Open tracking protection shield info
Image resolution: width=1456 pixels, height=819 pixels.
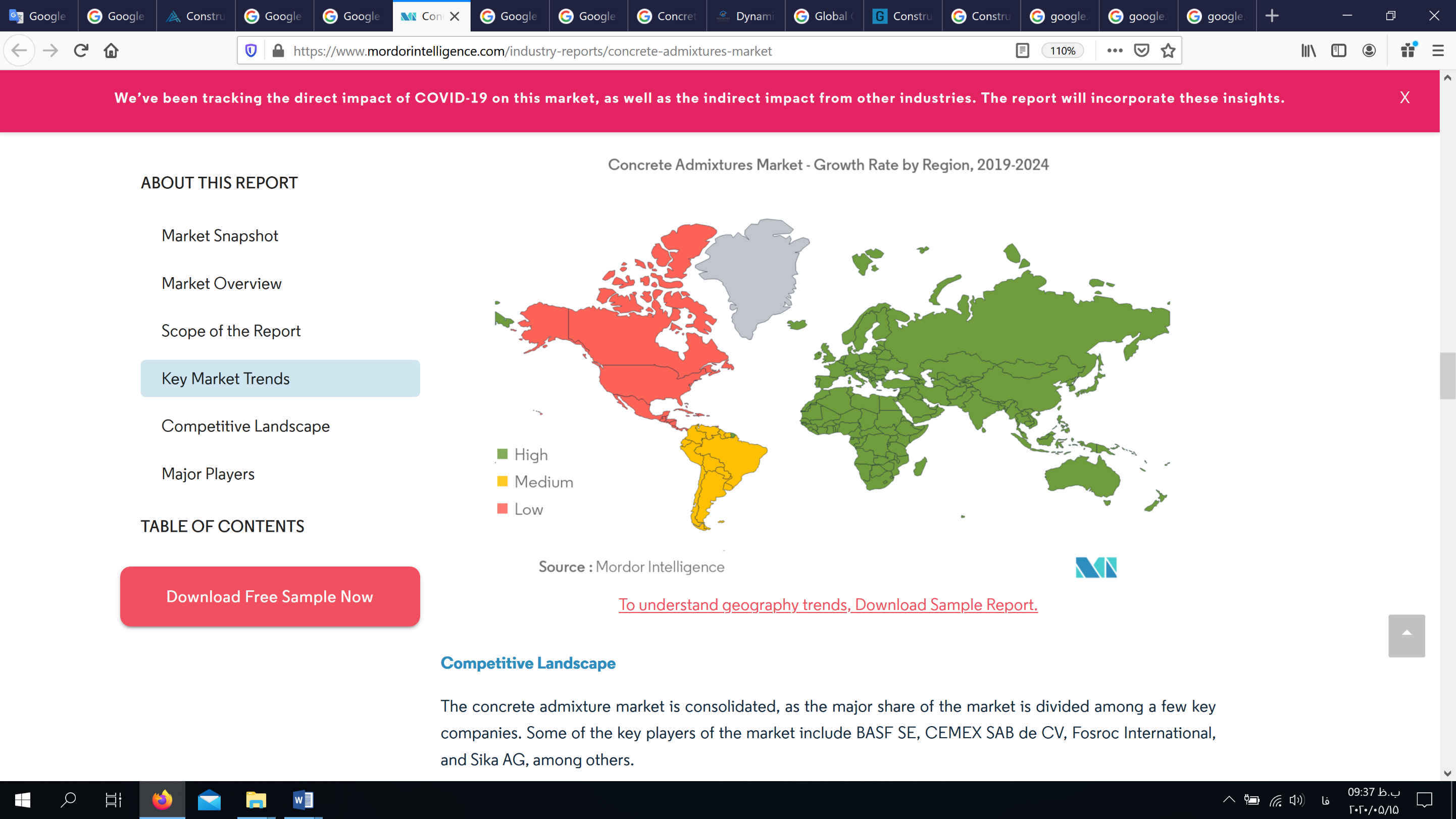(x=251, y=51)
